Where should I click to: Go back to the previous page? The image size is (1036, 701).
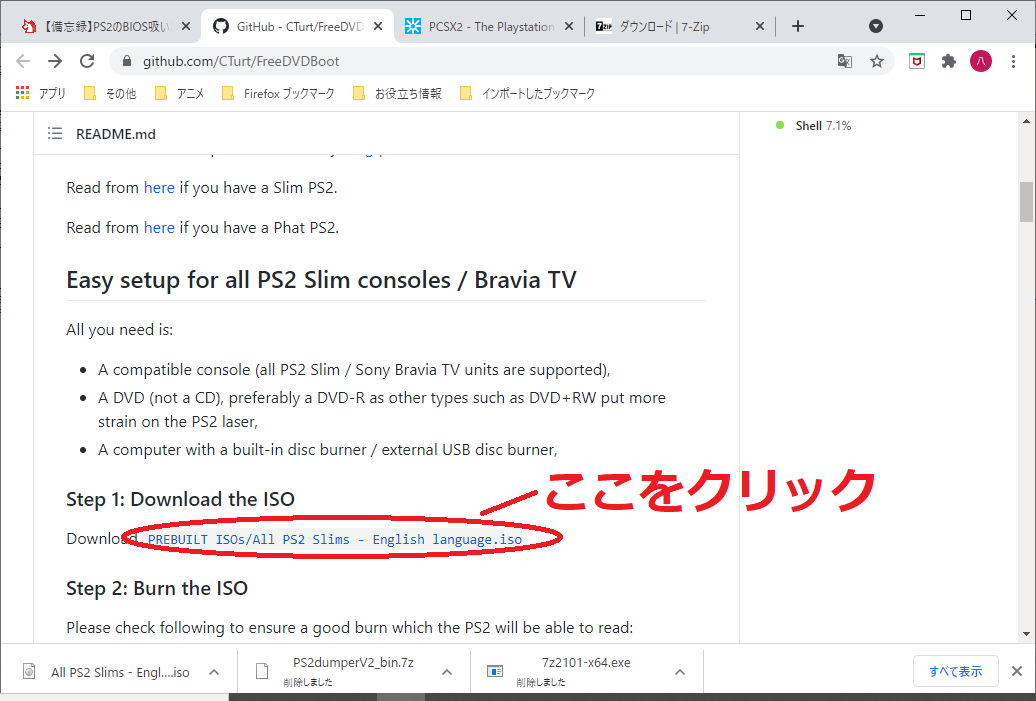click(x=23, y=61)
